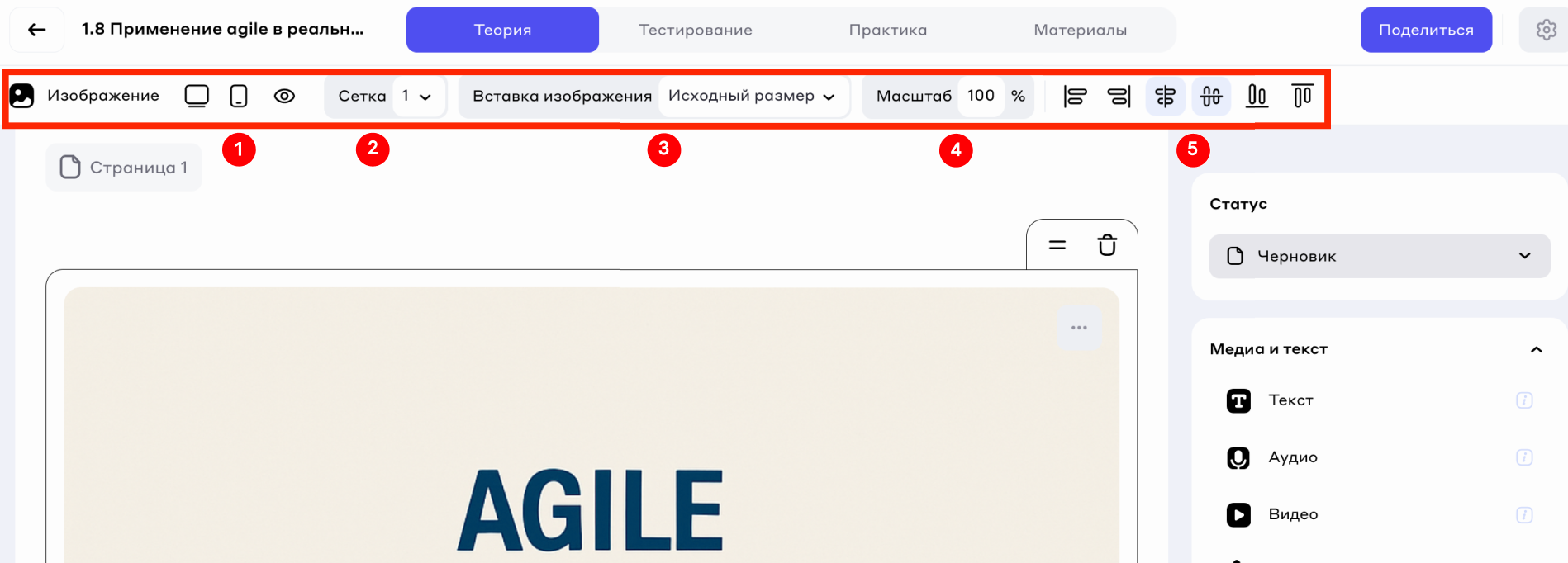Image resolution: width=1568 pixels, height=563 pixels.
Task: Delete block with the trash icon
Action: [x=1107, y=245]
